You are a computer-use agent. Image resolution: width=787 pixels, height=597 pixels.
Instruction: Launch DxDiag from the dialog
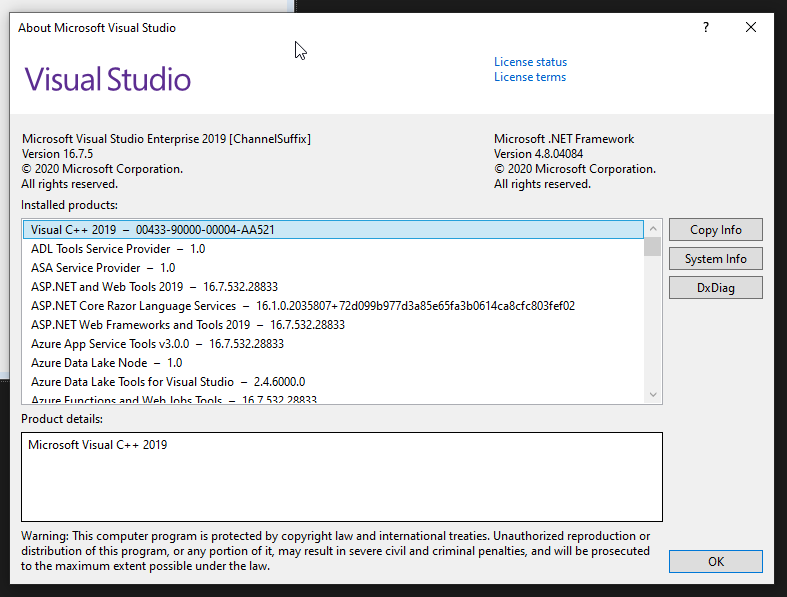[x=715, y=288]
